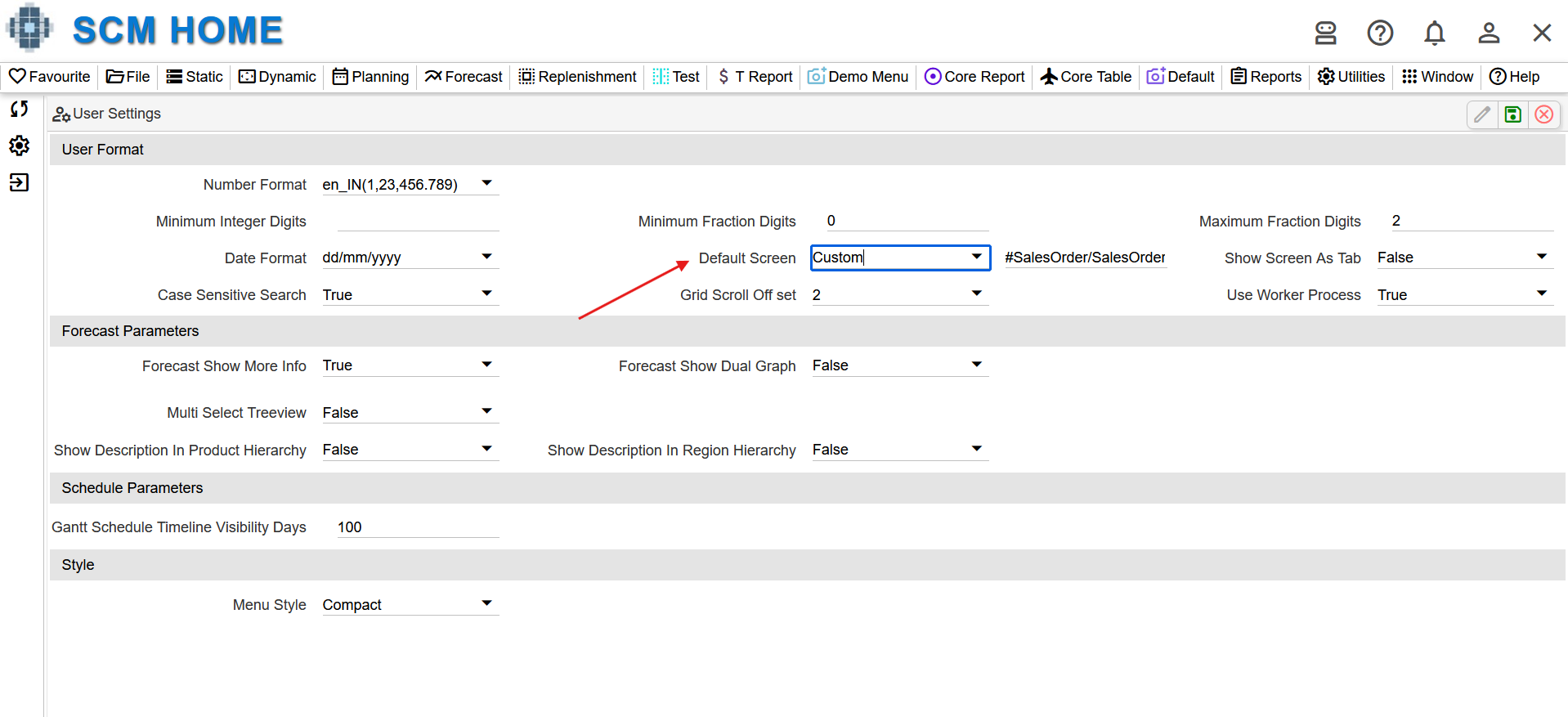Viewport: 1568px width, 717px height.
Task: Save settings with the green disk icon
Action: pyautogui.click(x=1513, y=114)
